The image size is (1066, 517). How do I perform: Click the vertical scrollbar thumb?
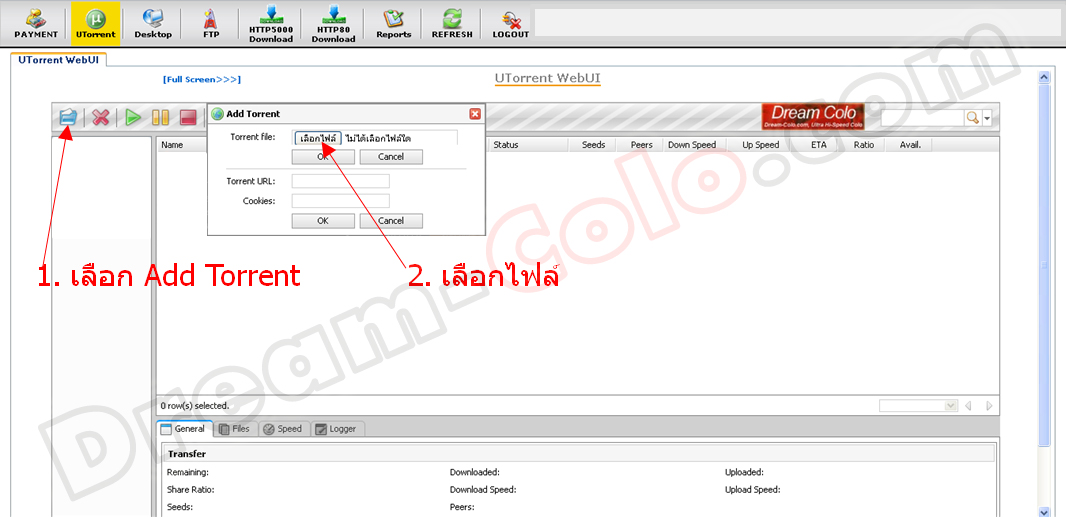(x=1044, y=265)
